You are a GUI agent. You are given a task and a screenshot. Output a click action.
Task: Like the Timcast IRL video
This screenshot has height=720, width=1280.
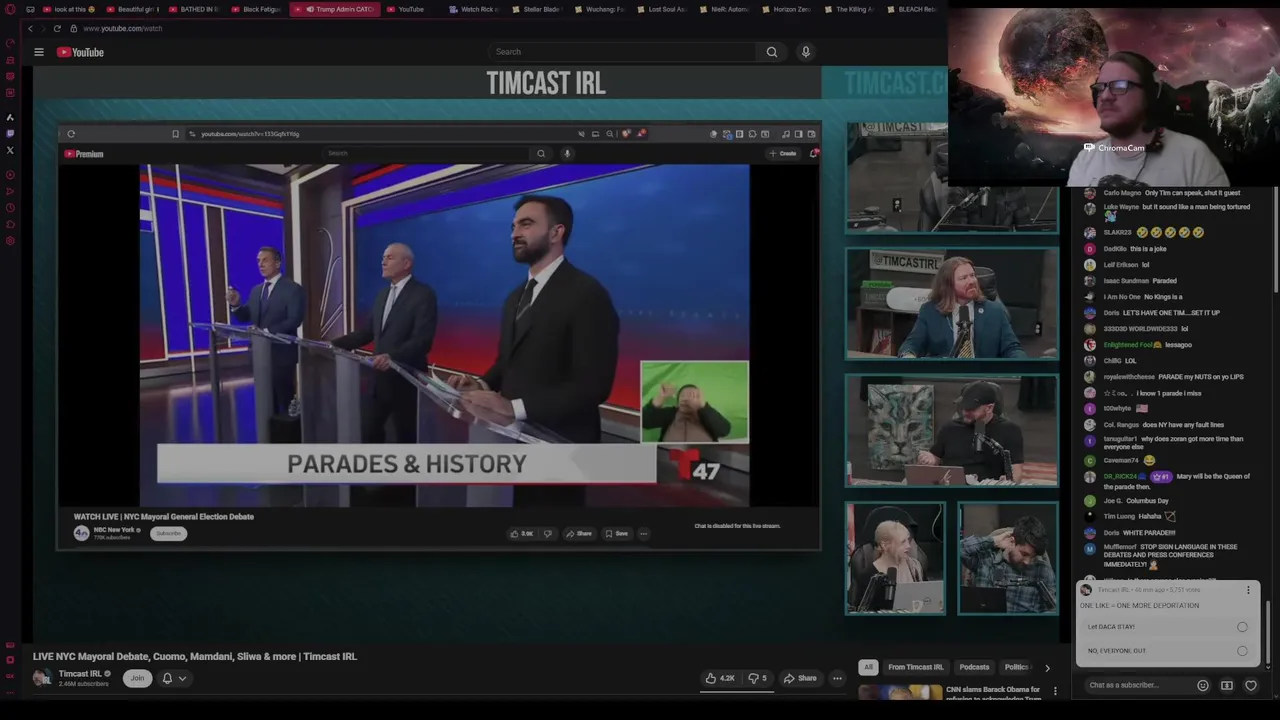coord(720,678)
